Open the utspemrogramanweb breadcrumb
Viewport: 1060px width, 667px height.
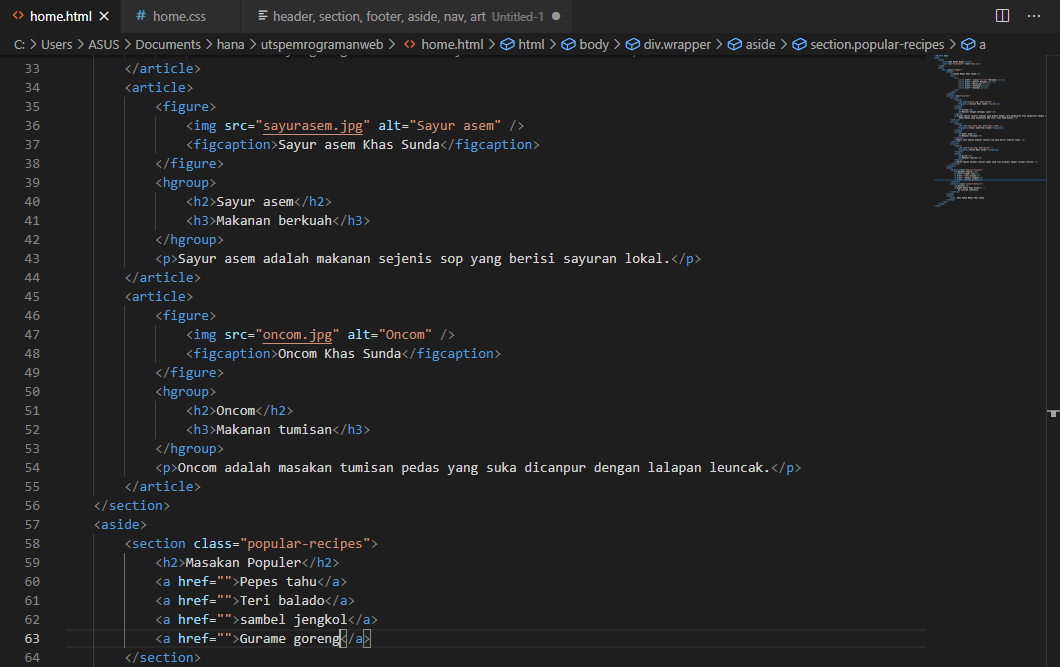point(322,45)
